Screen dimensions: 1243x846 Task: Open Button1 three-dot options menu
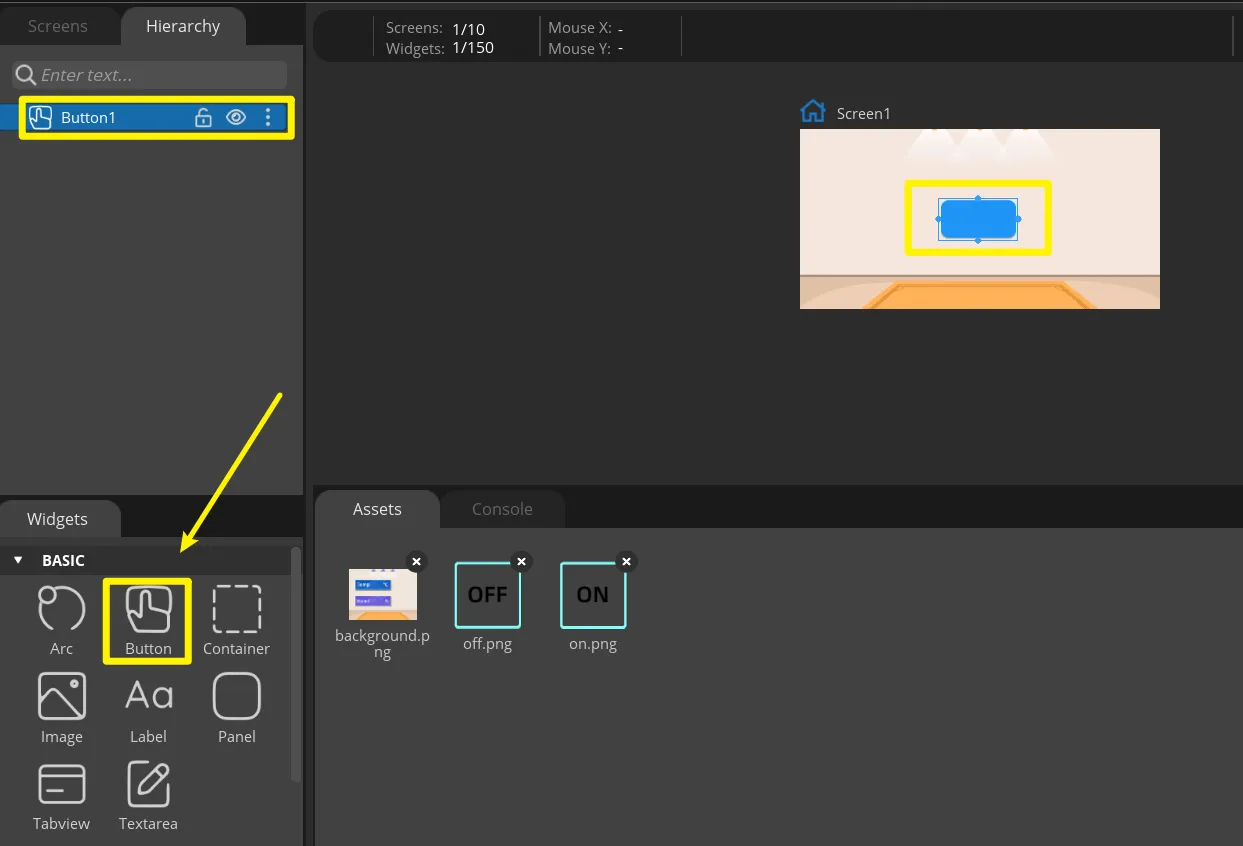pyautogui.click(x=267, y=117)
